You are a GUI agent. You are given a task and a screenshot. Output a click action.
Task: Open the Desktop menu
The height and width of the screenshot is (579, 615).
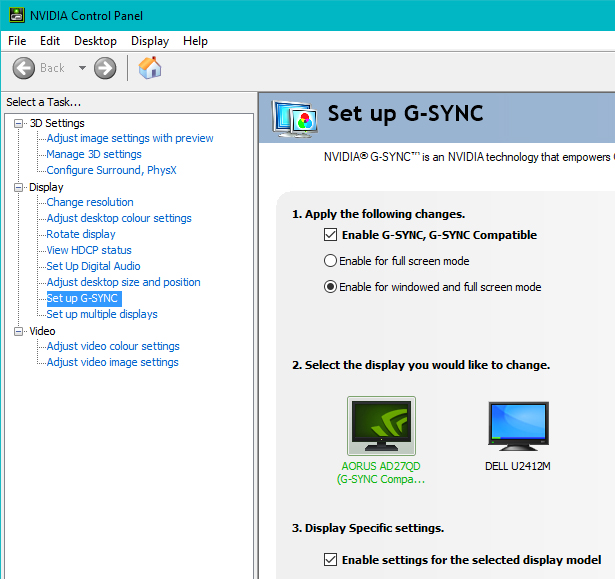pyautogui.click(x=95, y=41)
